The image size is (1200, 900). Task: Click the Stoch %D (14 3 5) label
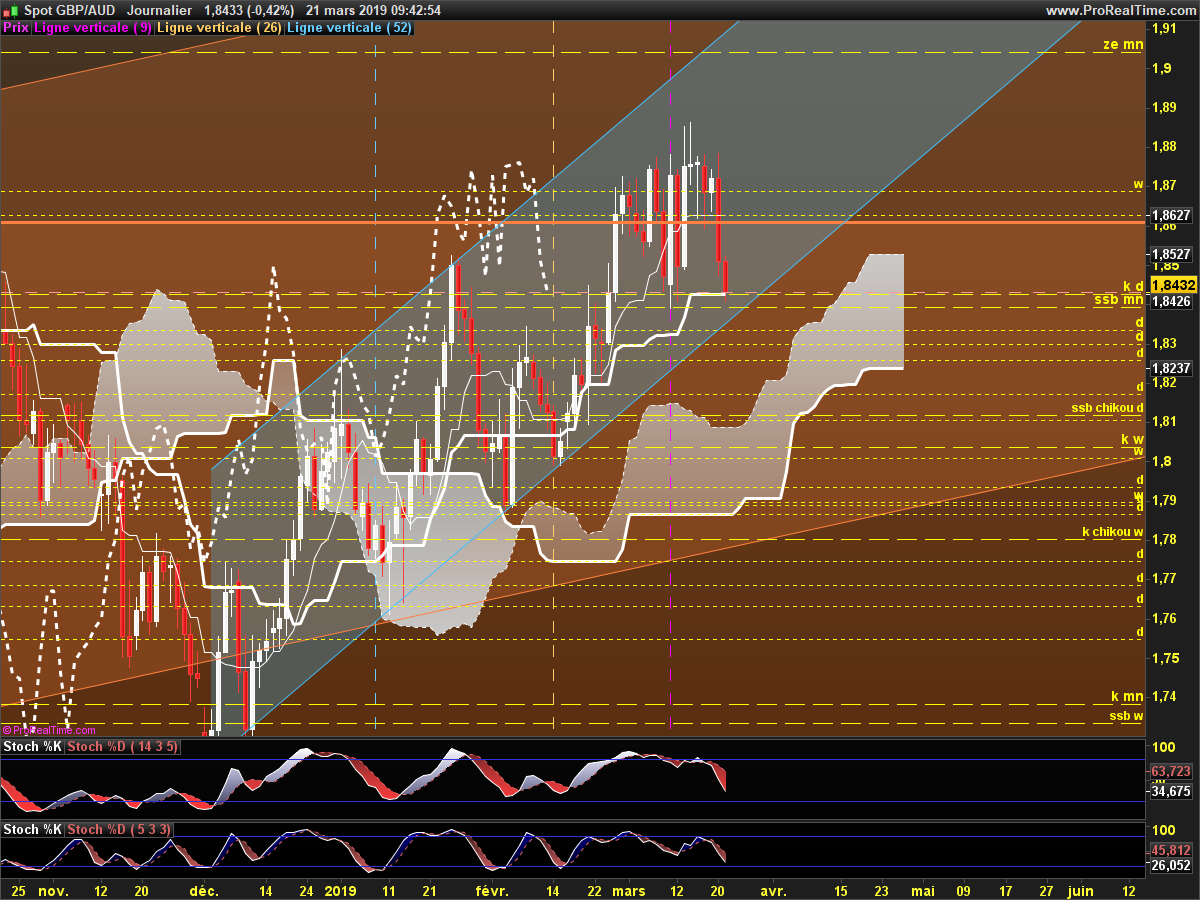pos(124,747)
